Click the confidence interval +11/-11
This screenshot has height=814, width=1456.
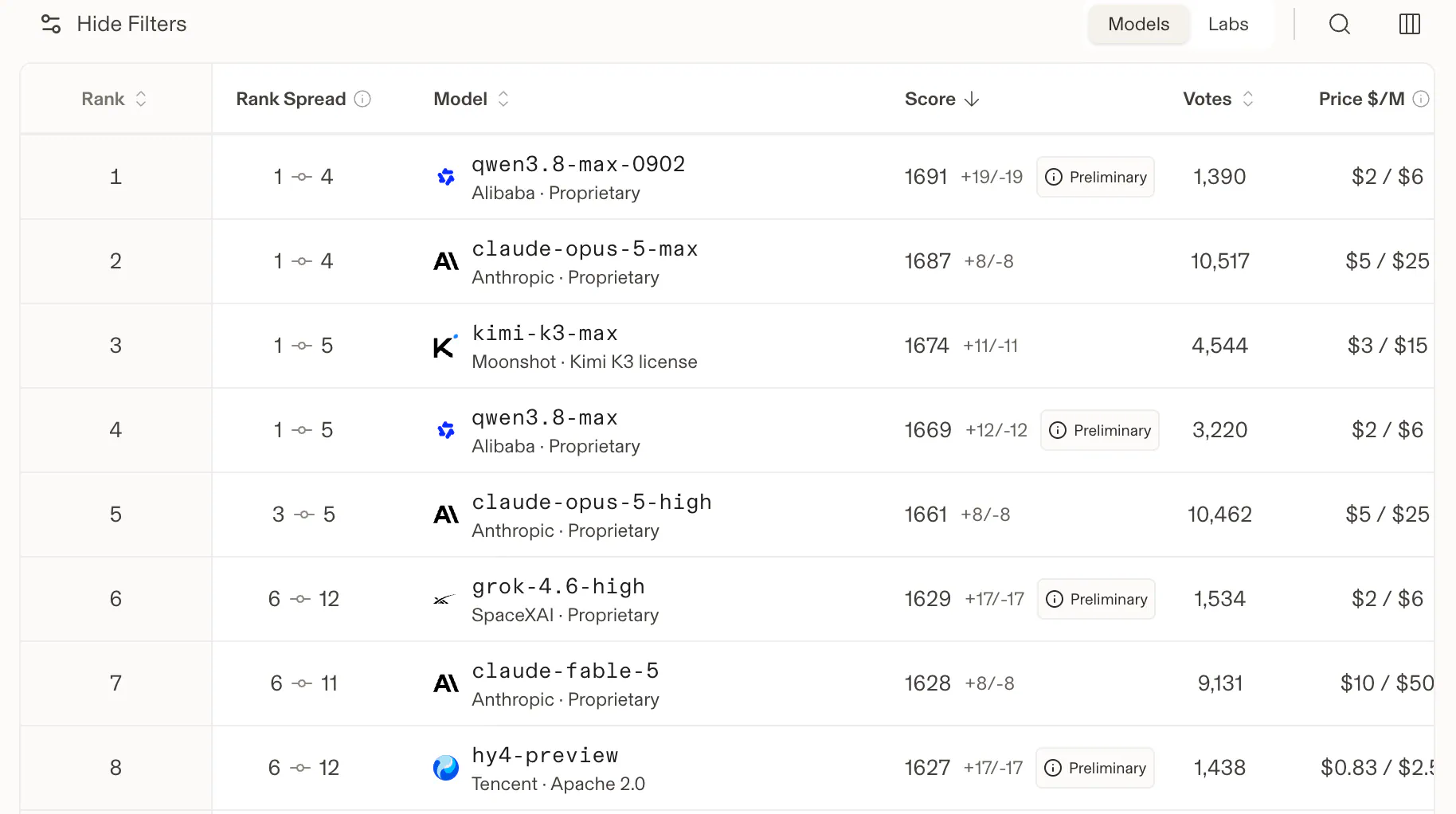[x=991, y=346]
